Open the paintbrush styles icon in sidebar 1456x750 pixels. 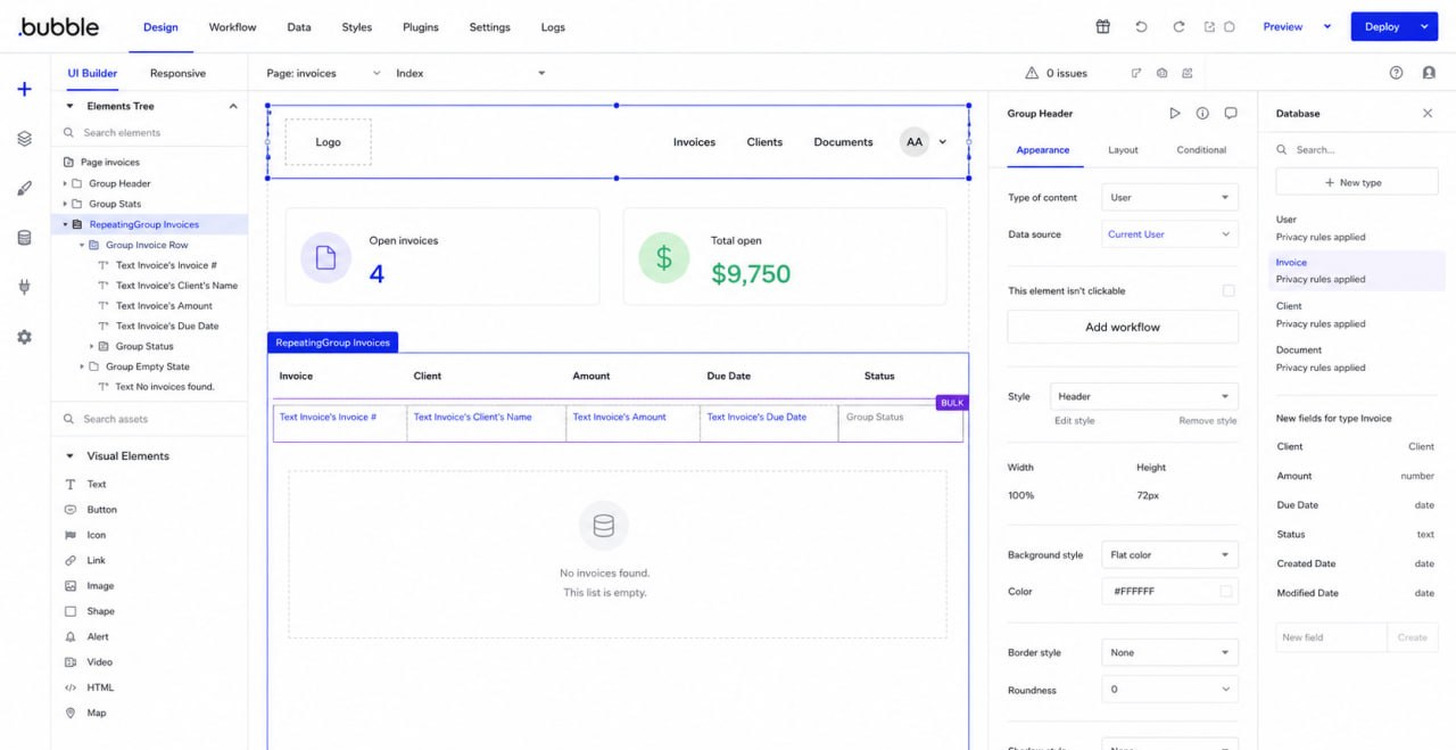point(25,188)
